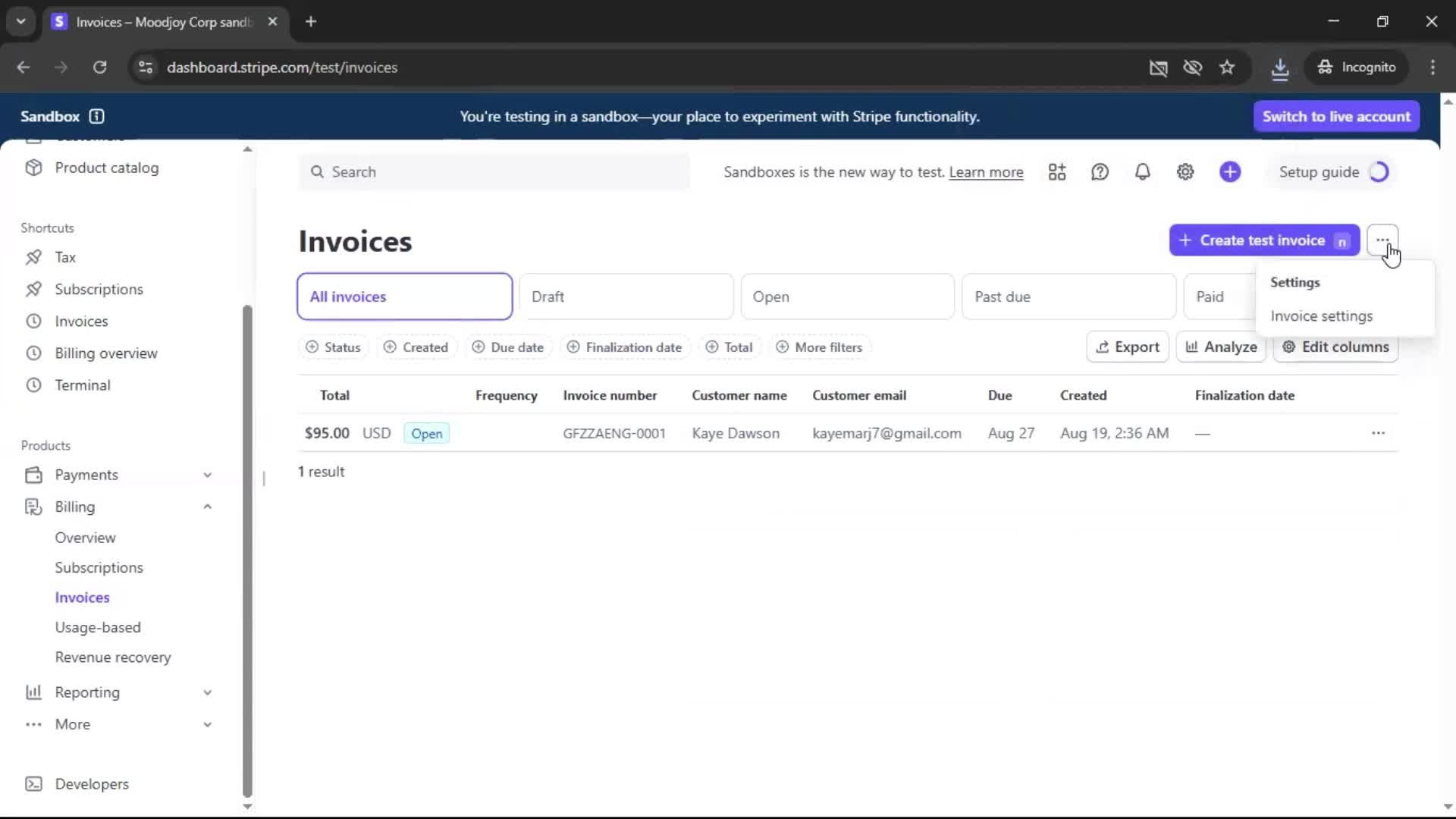
Task: Close the Invoices browser tab
Action: click(272, 21)
